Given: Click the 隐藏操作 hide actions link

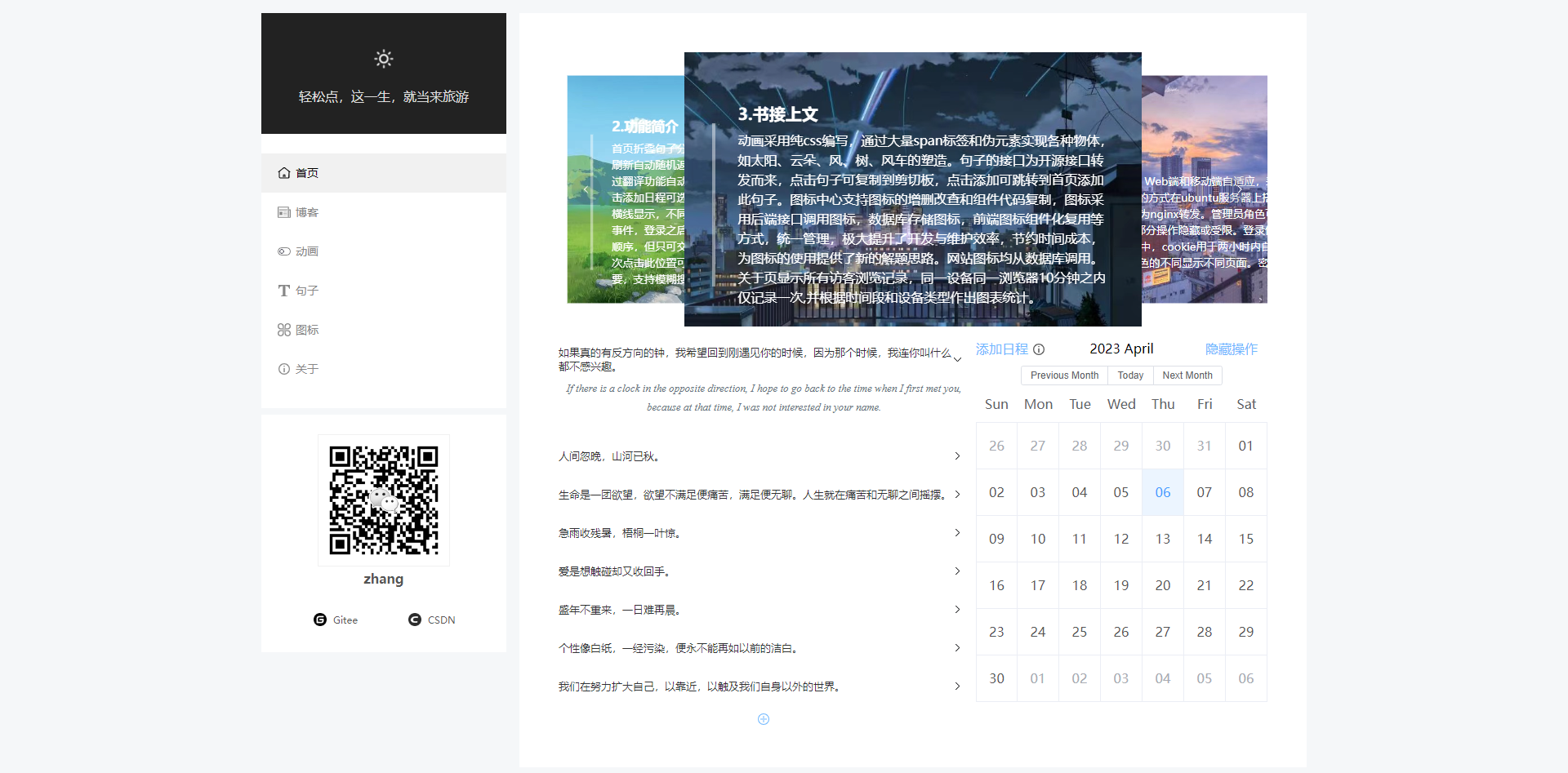Looking at the screenshot, I should point(1232,349).
